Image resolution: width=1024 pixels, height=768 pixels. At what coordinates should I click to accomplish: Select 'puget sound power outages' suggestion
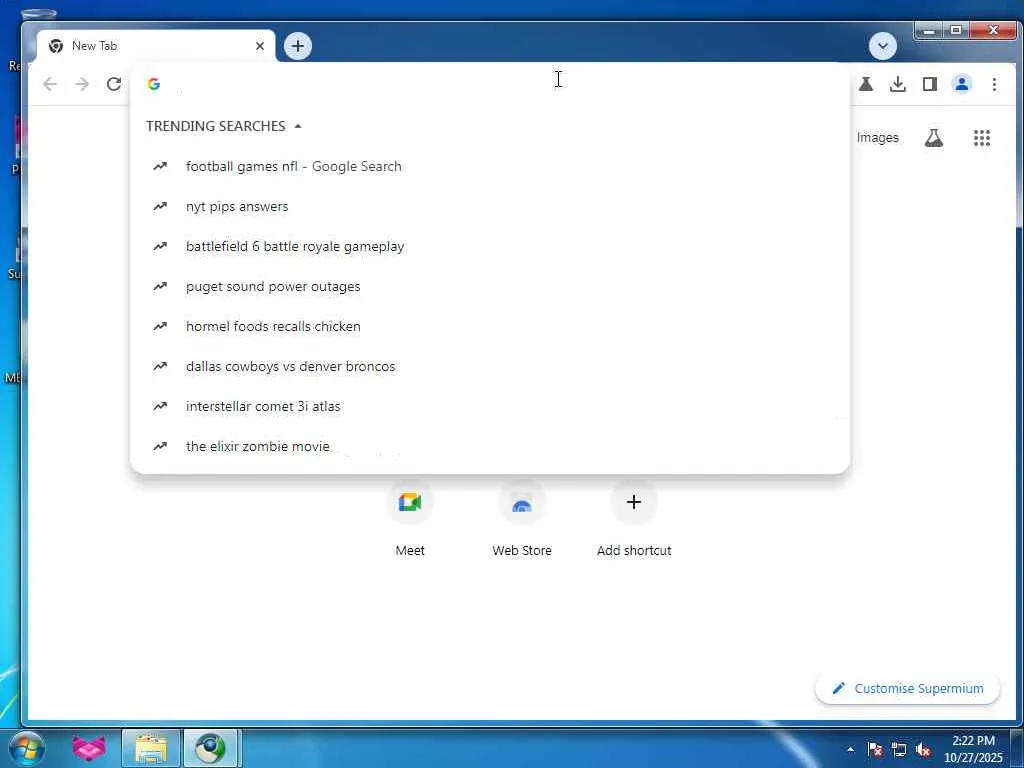[x=490, y=286]
